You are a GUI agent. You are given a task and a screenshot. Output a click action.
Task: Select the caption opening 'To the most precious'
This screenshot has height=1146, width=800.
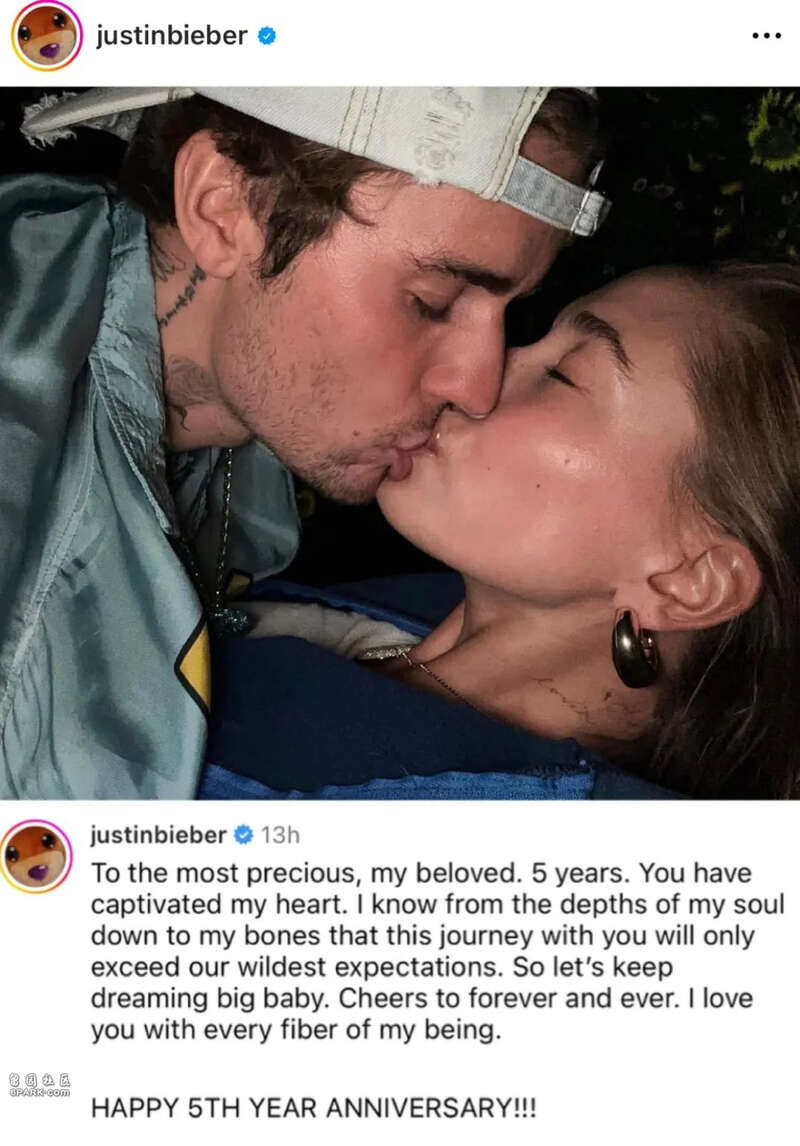coord(223,873)
